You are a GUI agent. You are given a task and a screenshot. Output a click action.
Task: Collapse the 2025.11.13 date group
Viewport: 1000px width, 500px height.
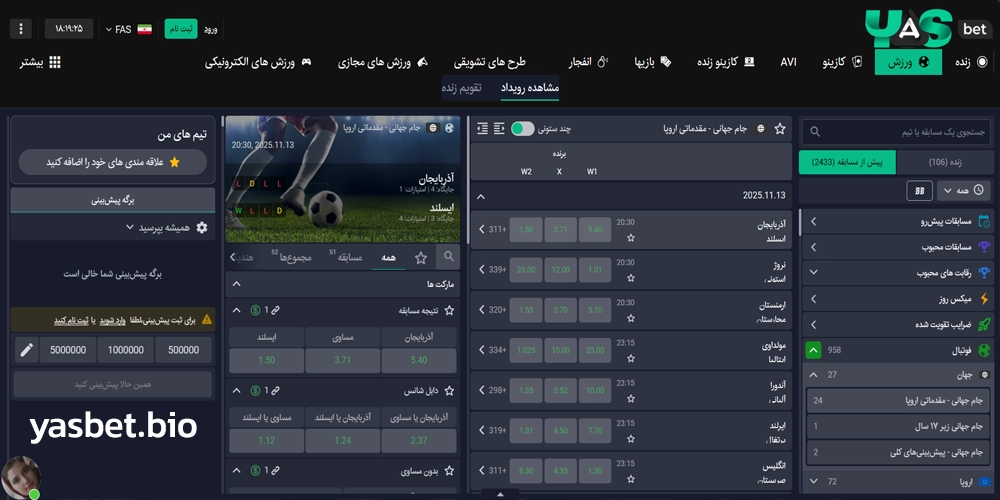click(480, 196)
